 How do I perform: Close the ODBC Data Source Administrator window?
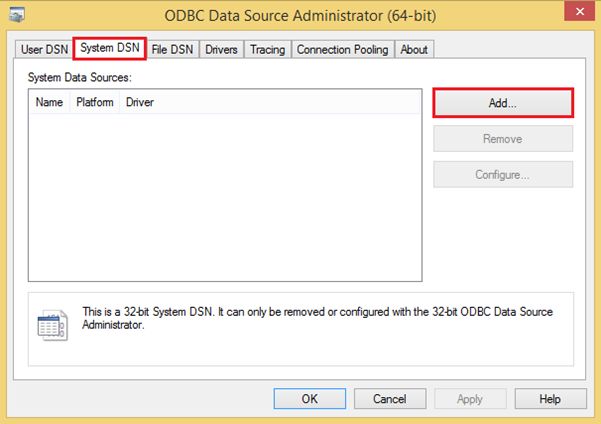tap(577, 12)
